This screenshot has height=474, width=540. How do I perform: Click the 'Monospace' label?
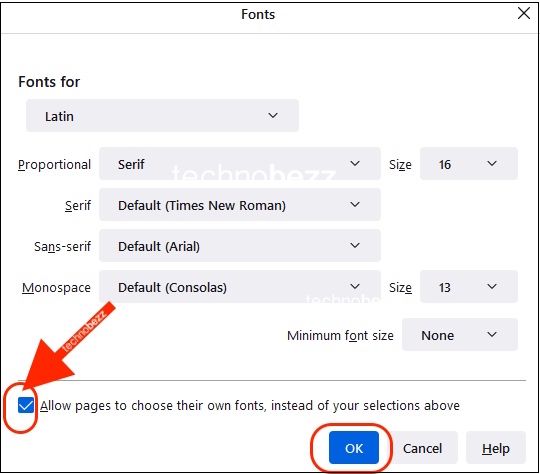coord(56,288)
